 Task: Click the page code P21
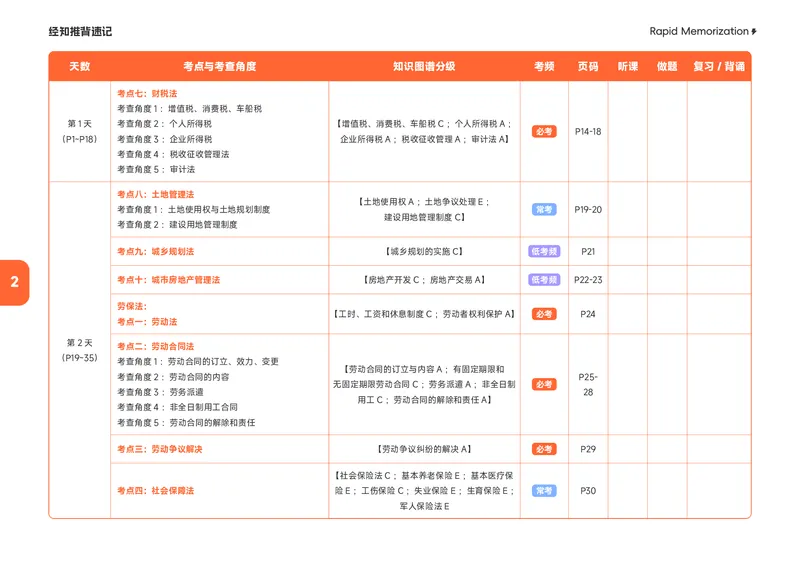point(588,251)
